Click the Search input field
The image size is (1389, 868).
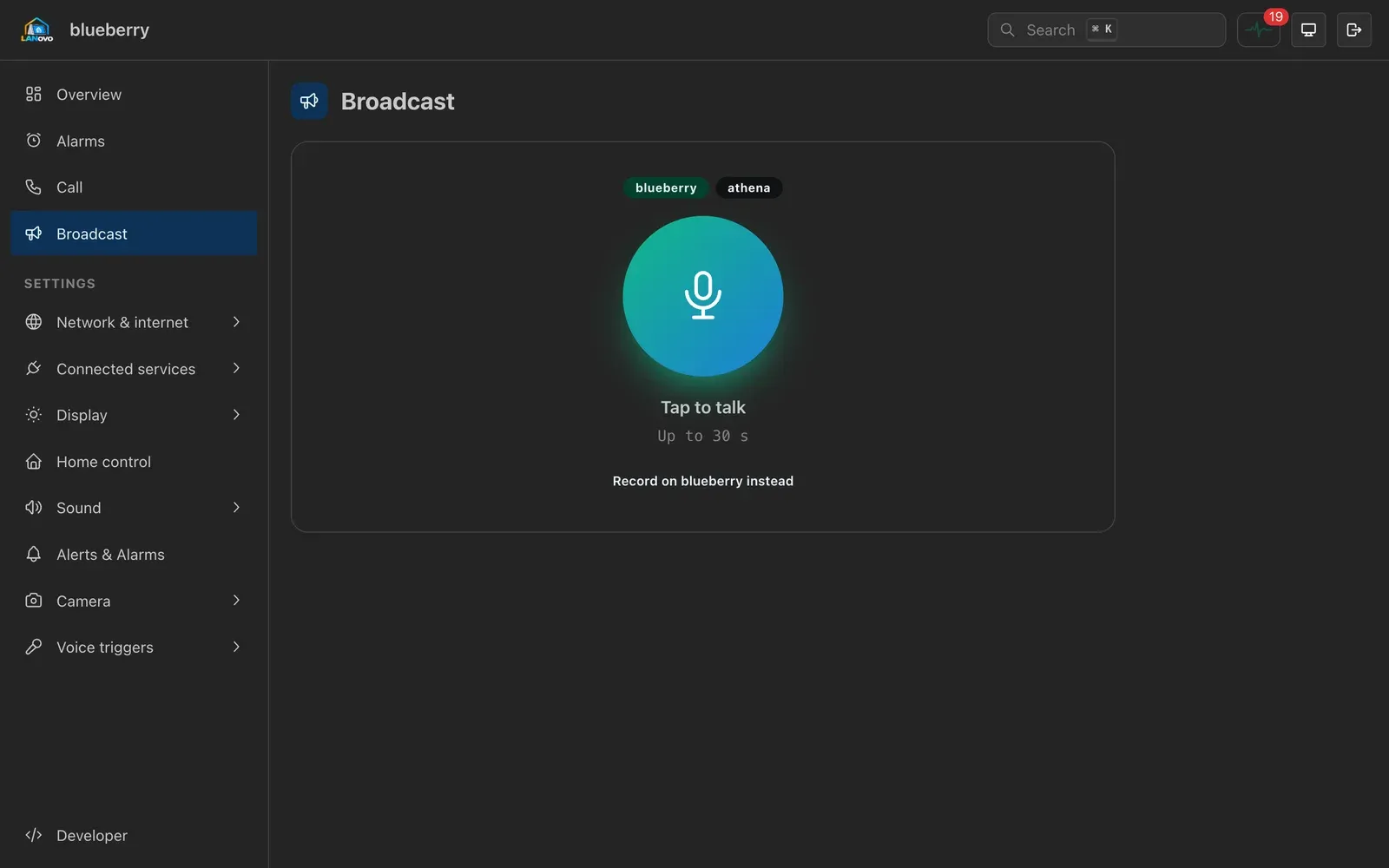(x=1106, y=30)
